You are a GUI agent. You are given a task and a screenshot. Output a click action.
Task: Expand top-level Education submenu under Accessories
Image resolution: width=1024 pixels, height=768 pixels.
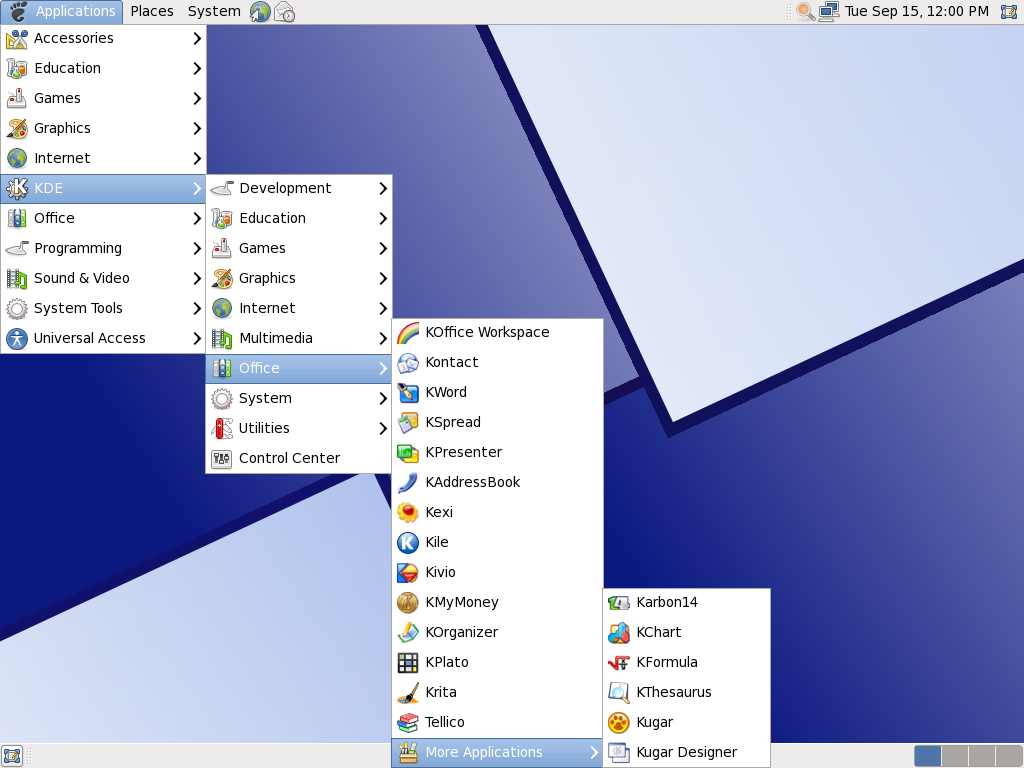103,69
